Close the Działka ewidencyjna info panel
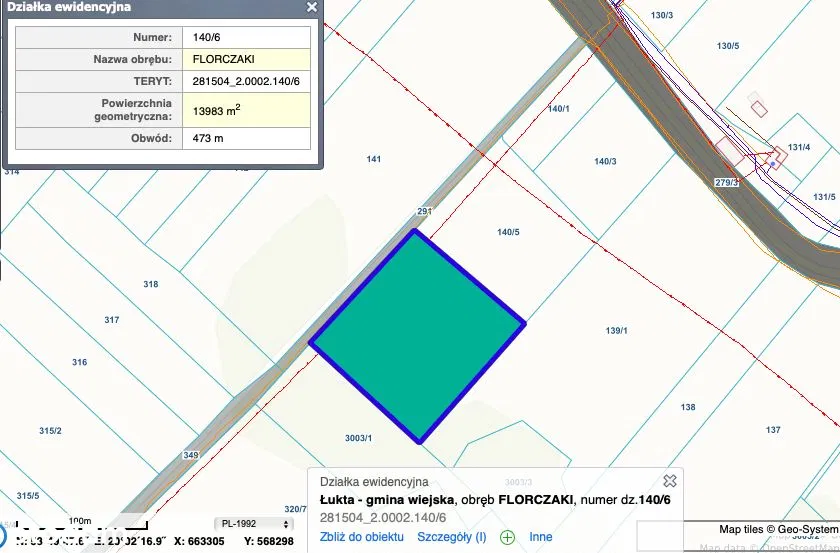 [x=312, y=7]
